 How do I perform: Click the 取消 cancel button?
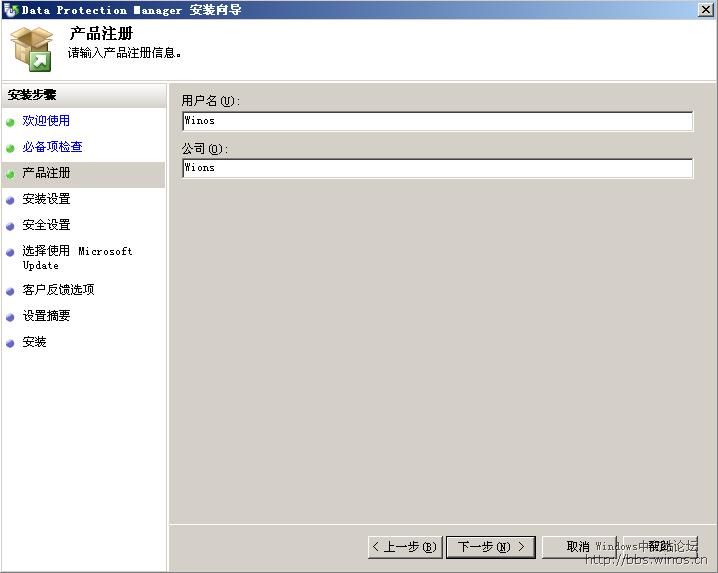tap(578, 547)
